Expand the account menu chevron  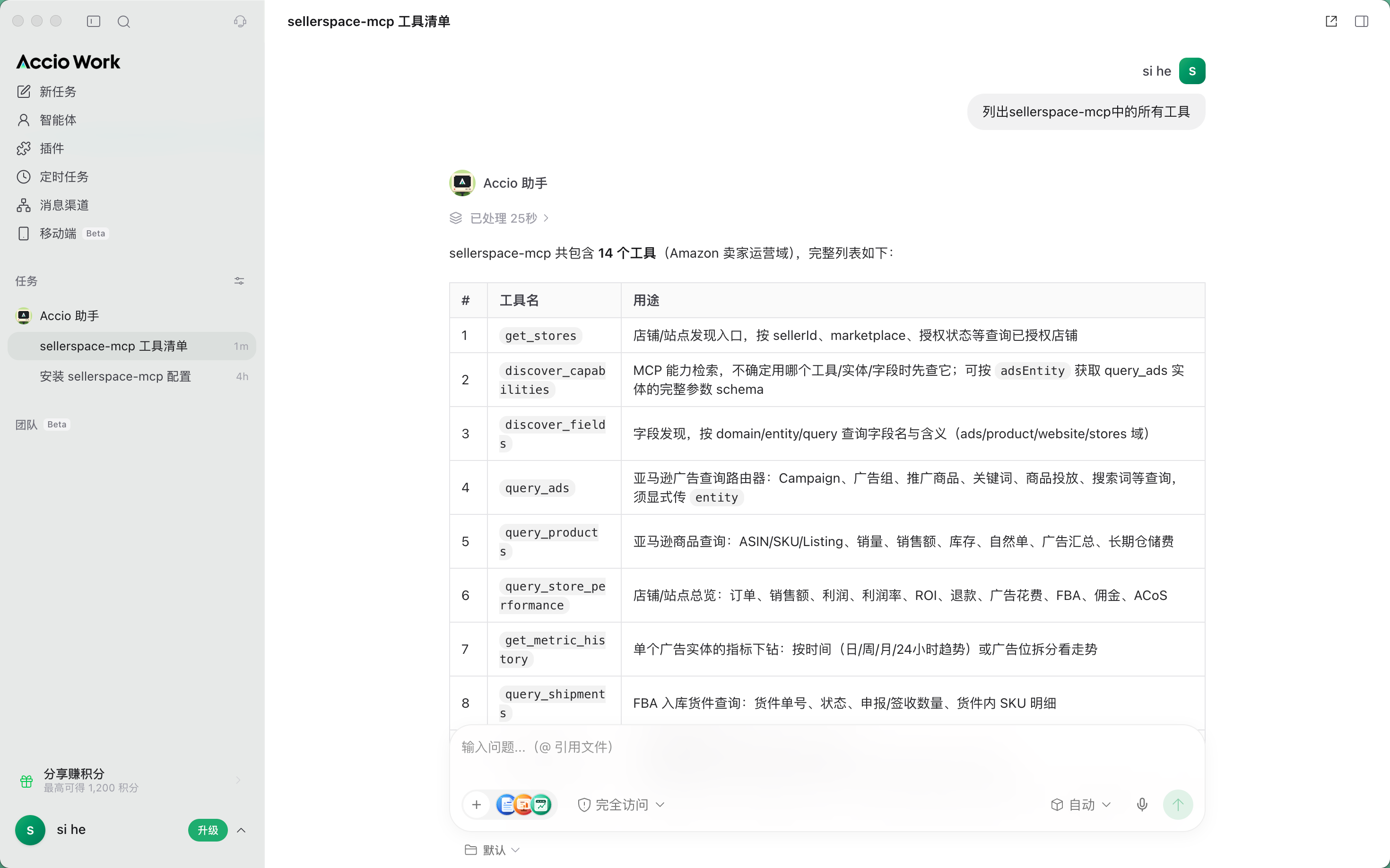coord(241,830)
